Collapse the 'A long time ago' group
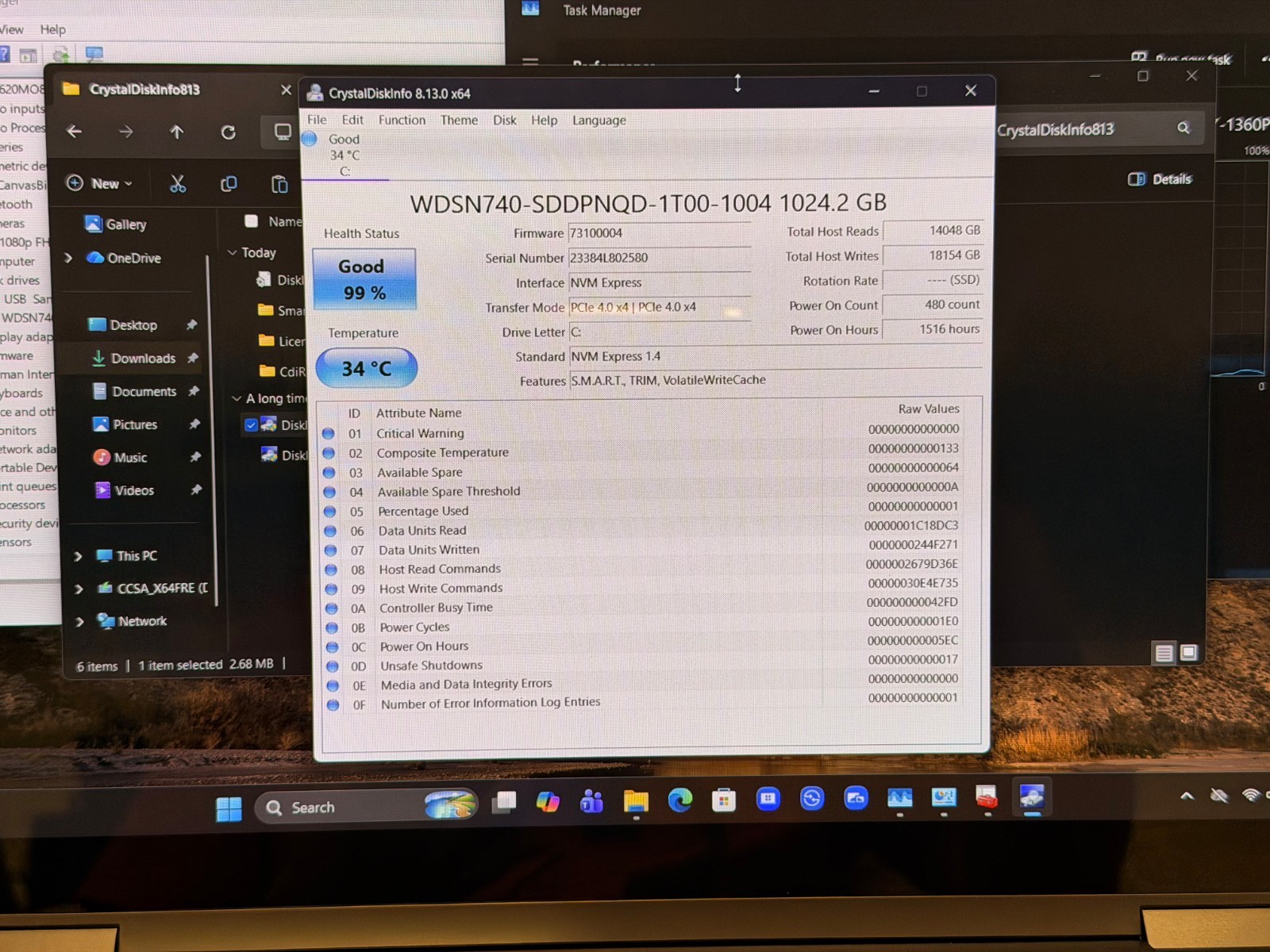The width and height of the screenshot is (1270, 952). pyautogui.click(x=237, y=398)
